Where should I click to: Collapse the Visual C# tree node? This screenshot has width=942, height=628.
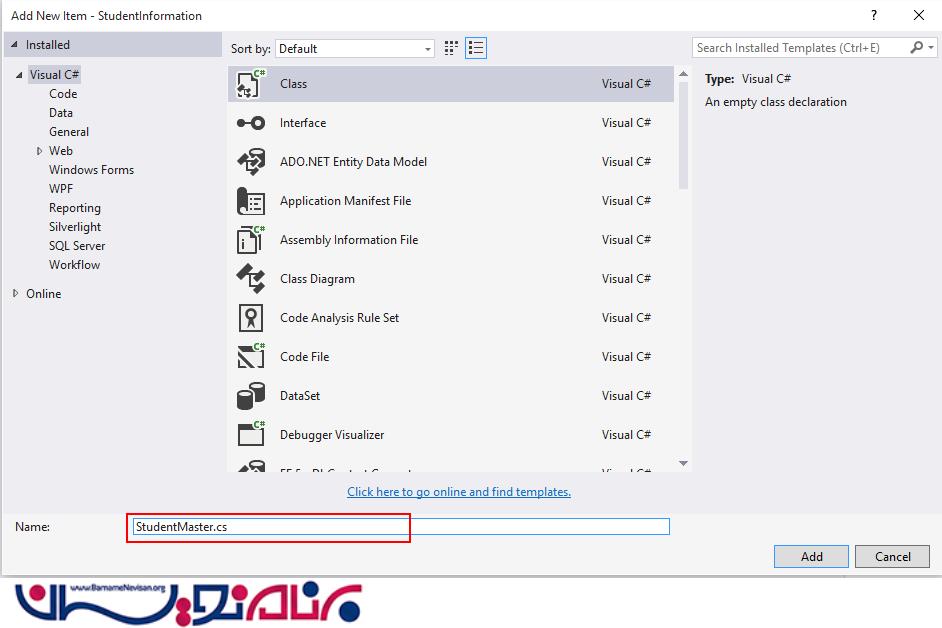[x=18, y=75]
